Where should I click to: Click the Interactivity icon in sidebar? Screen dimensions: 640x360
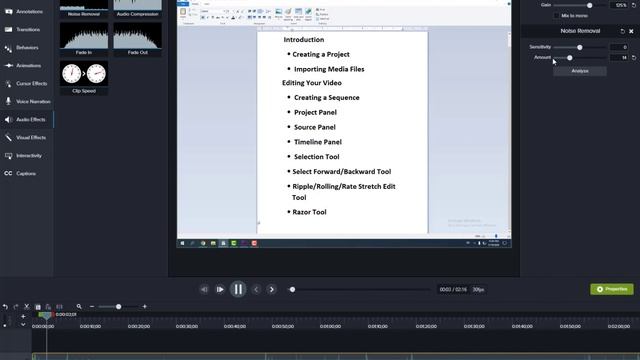[8, 156]
